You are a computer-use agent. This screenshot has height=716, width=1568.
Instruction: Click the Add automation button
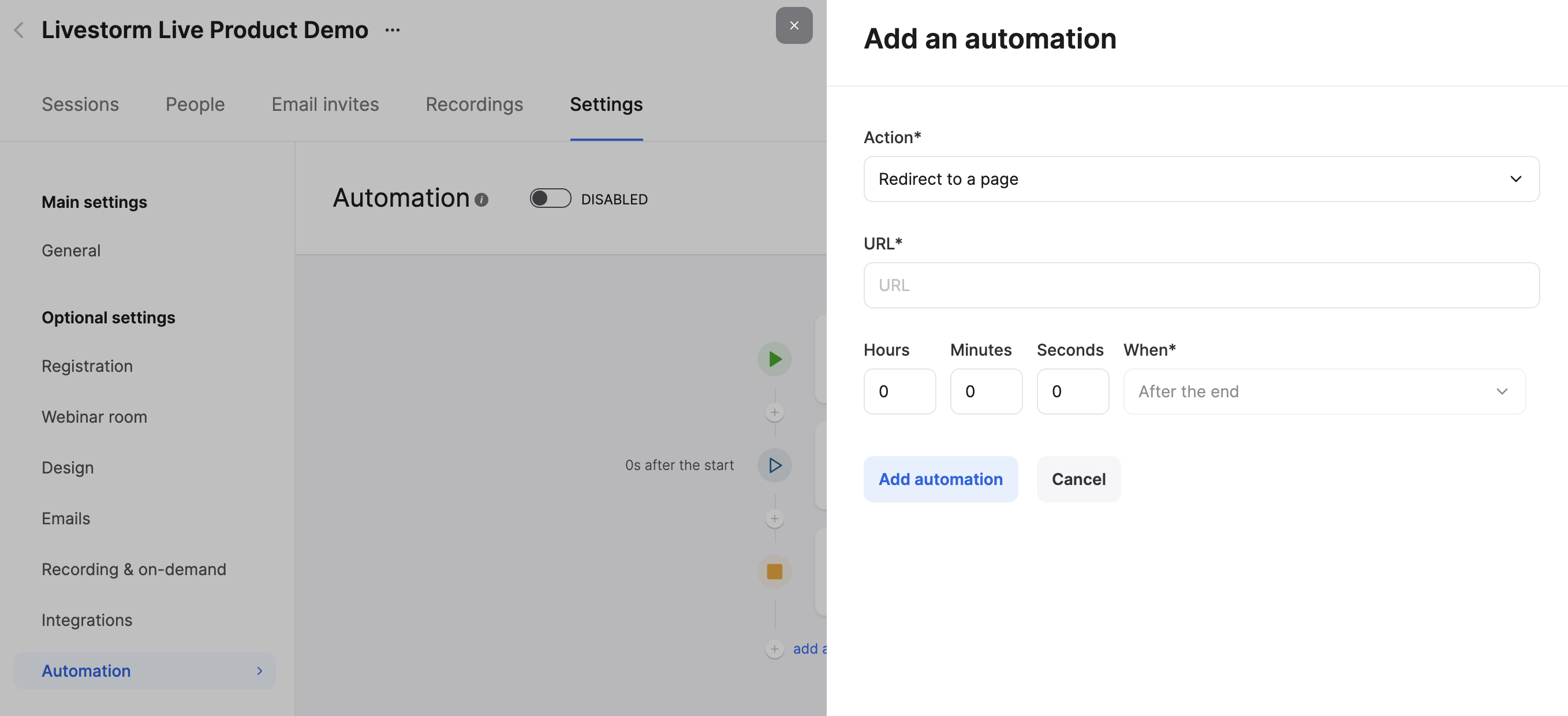click(x=940, y=479)
